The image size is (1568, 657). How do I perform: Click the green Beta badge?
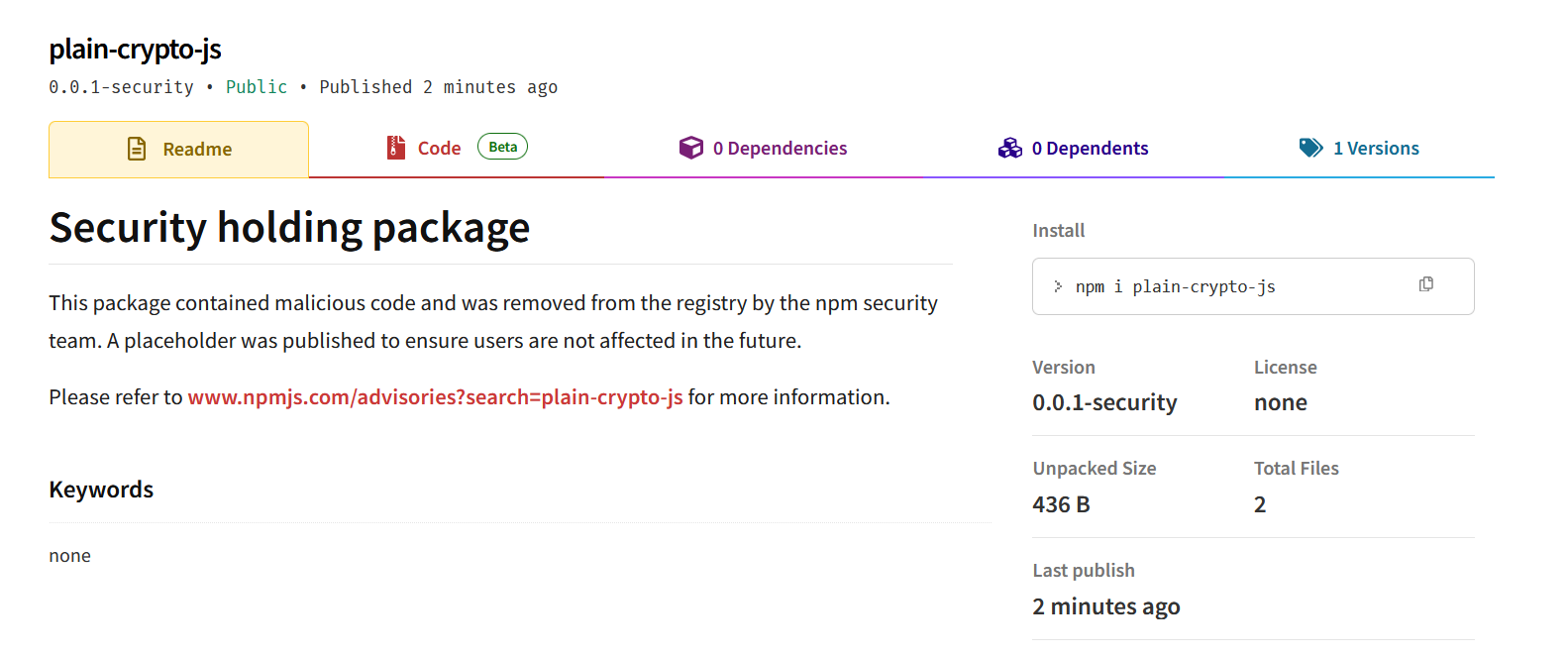point(502,147)
